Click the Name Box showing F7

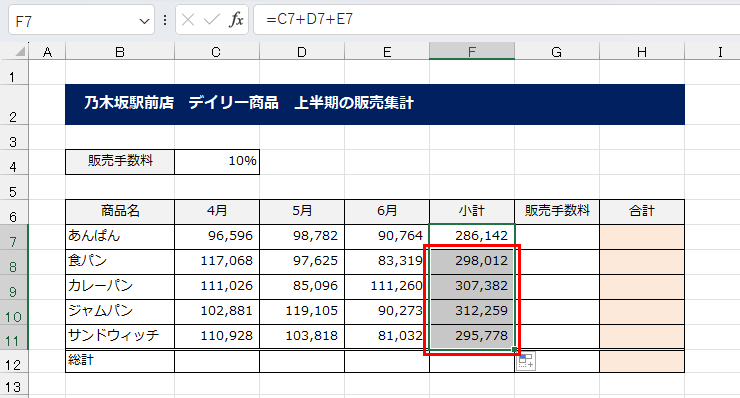(81, 20)
